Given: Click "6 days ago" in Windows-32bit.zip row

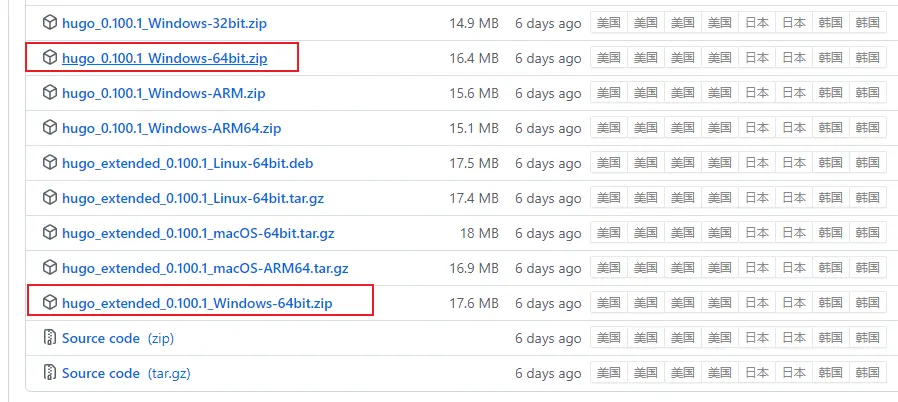Looking at the screenshot, I should 548,23.
